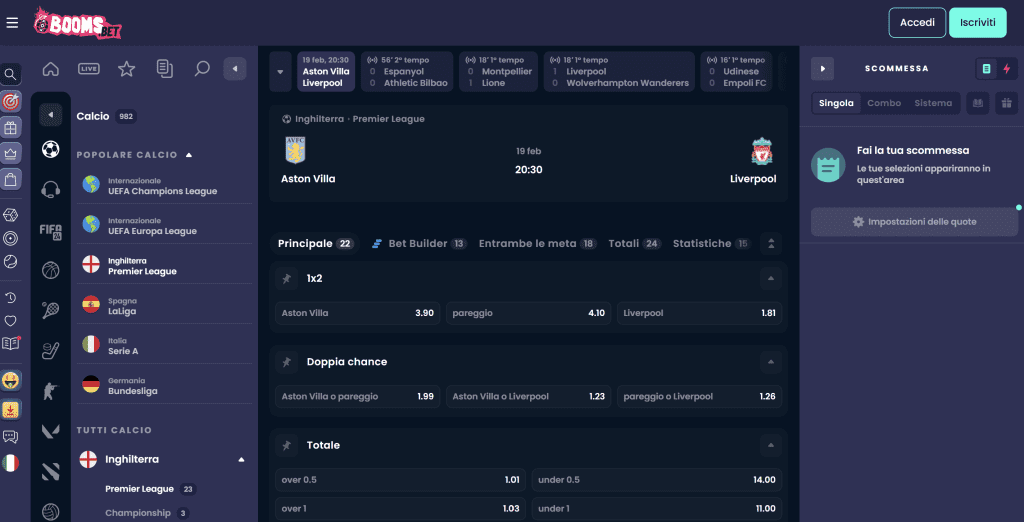Open the dice casino icon
Viewport: 1024px width, 522px height.
tap(10, 215)
